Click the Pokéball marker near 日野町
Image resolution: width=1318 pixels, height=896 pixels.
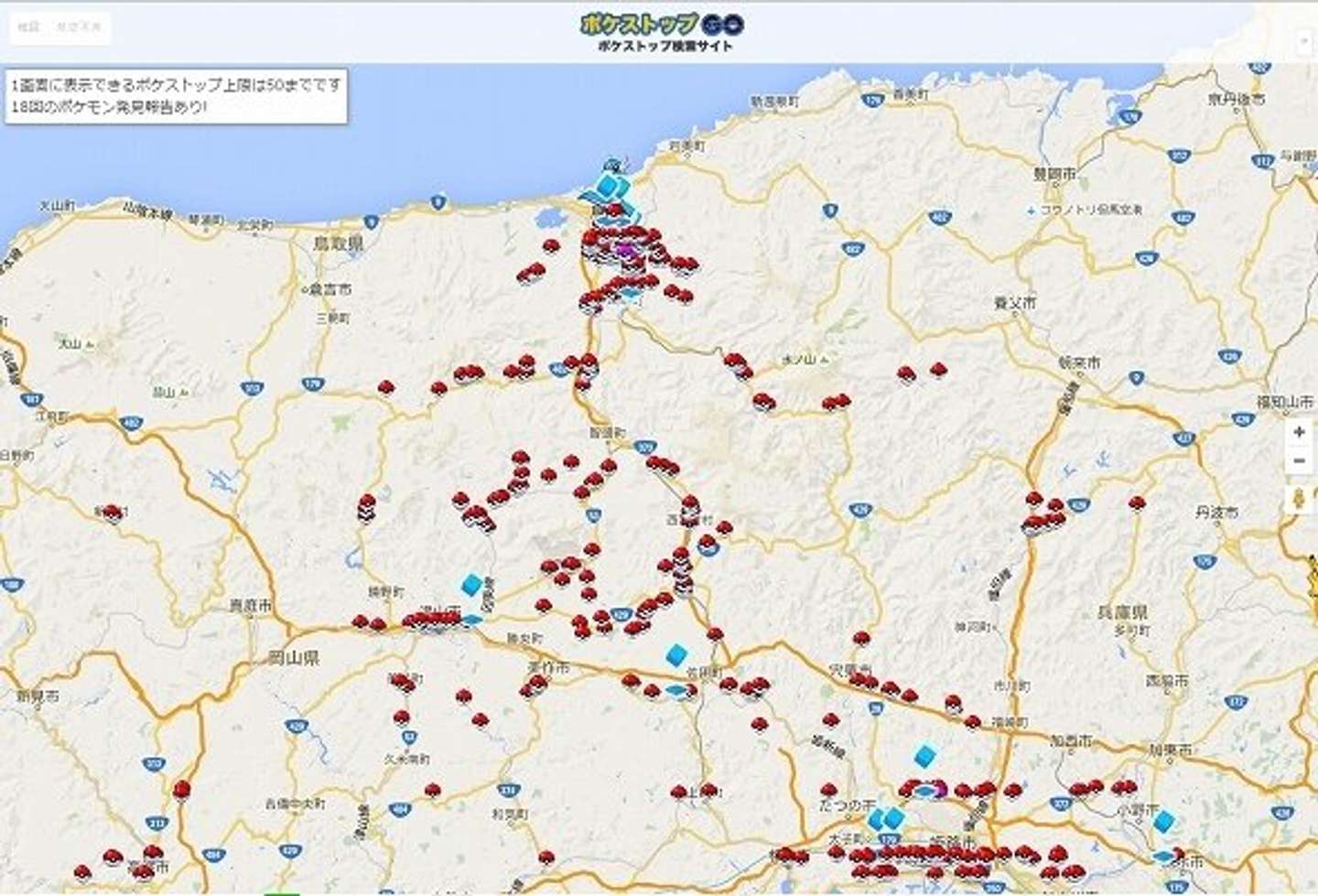(111, 513)
